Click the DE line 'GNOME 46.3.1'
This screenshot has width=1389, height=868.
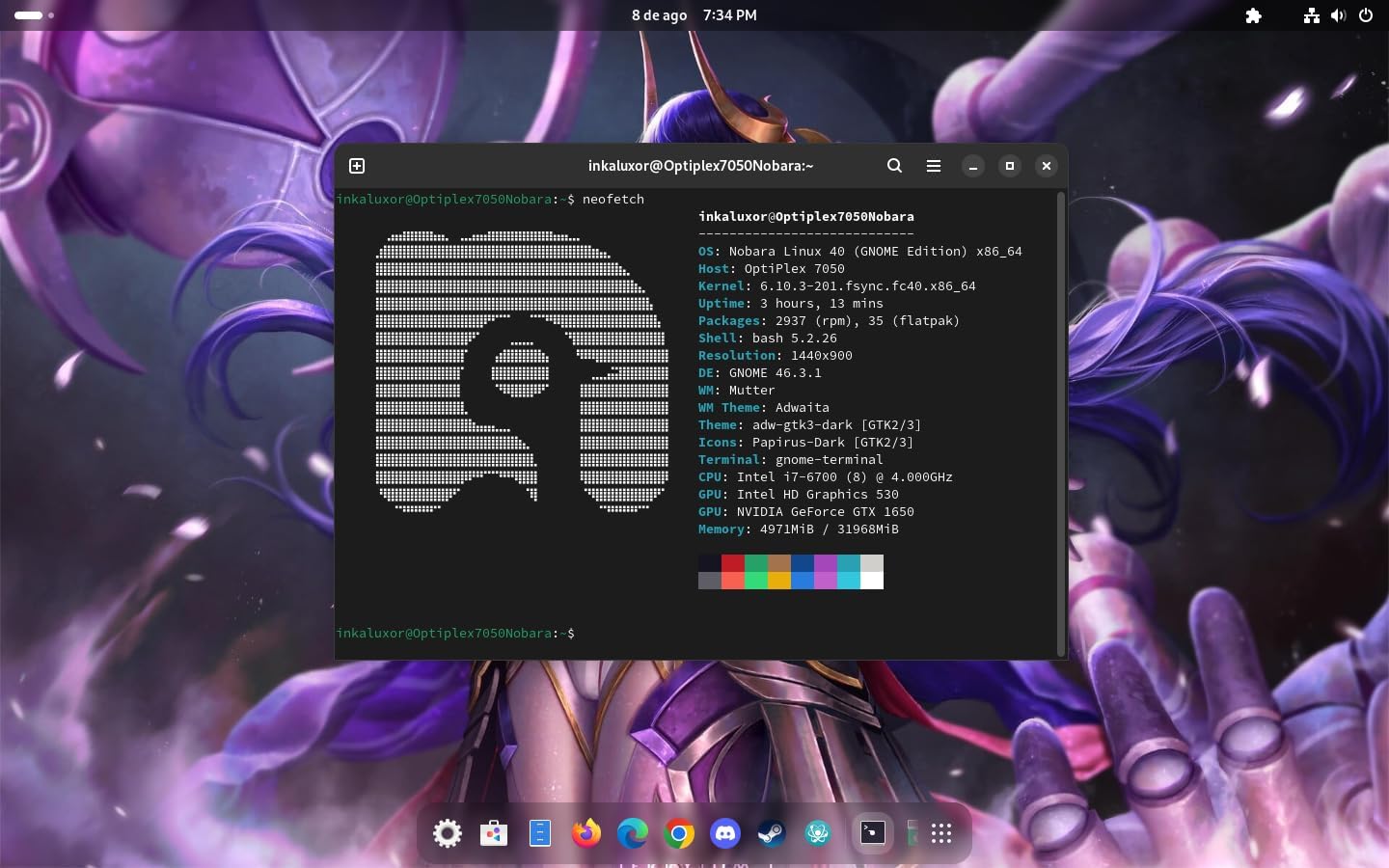760,372
